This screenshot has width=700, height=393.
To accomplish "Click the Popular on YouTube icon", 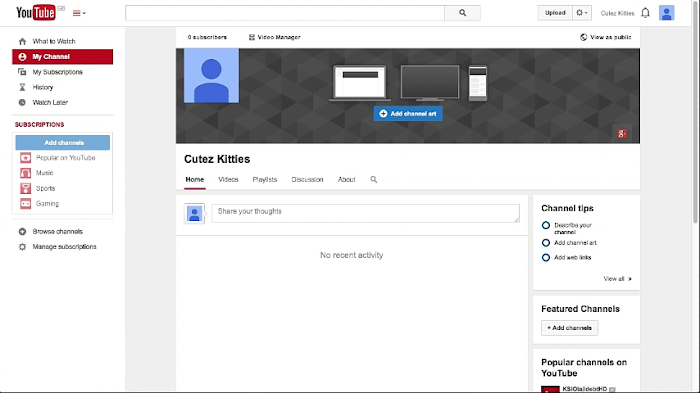I will [25, 158].
